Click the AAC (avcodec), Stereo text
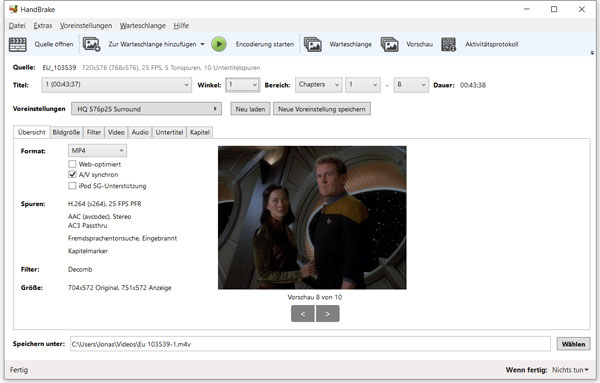The height and width of the screenshot is (383, 600). click(99, 217)
